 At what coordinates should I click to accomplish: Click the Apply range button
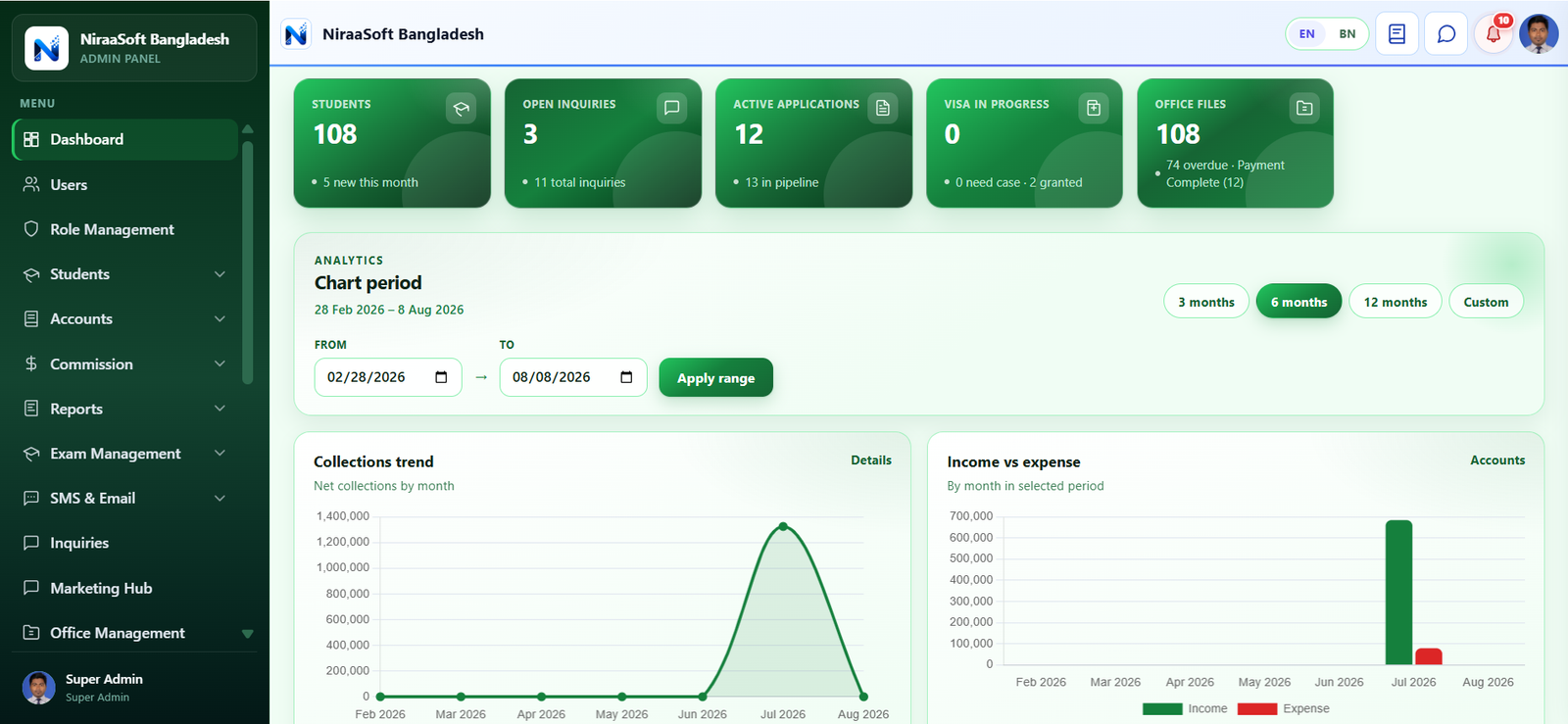pyautogui.click(x=715, y=377)
